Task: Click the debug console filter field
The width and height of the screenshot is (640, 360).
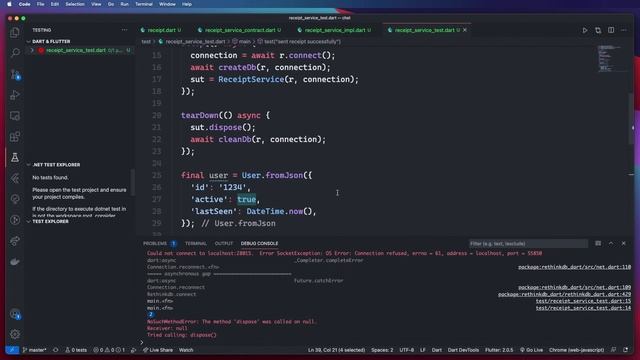Action: (528, 244)
